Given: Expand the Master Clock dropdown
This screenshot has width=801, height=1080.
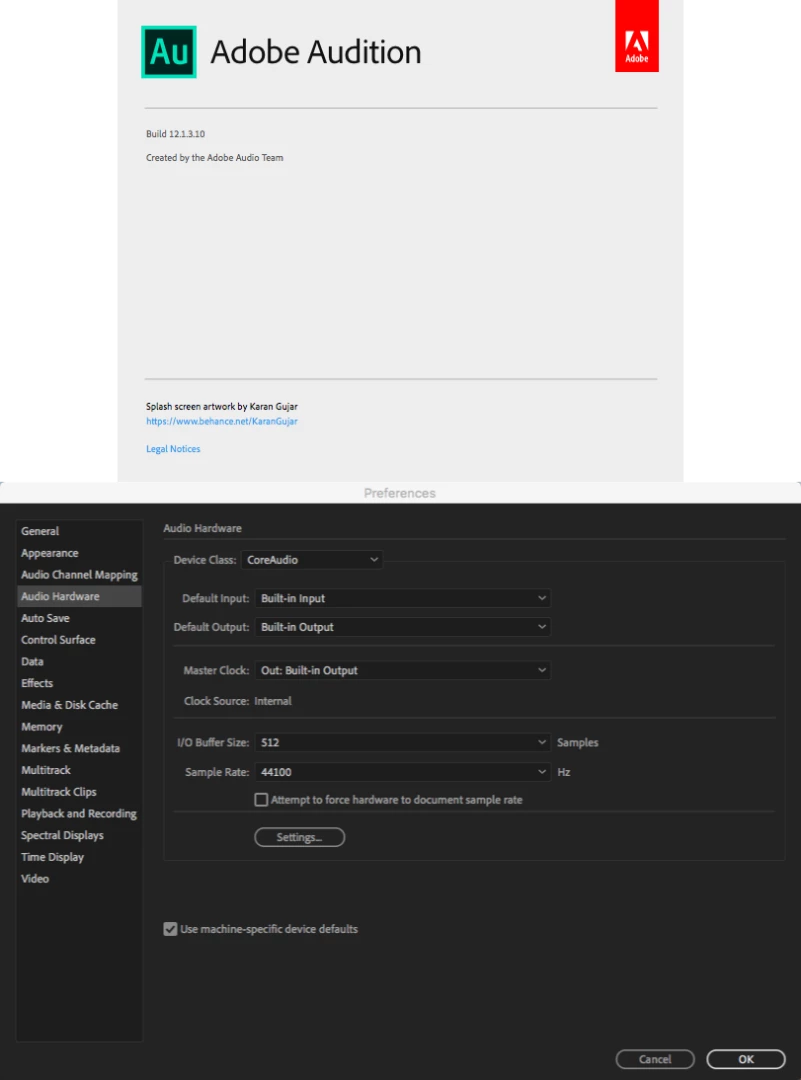Looking at the screenshot, I should point(403,670).
